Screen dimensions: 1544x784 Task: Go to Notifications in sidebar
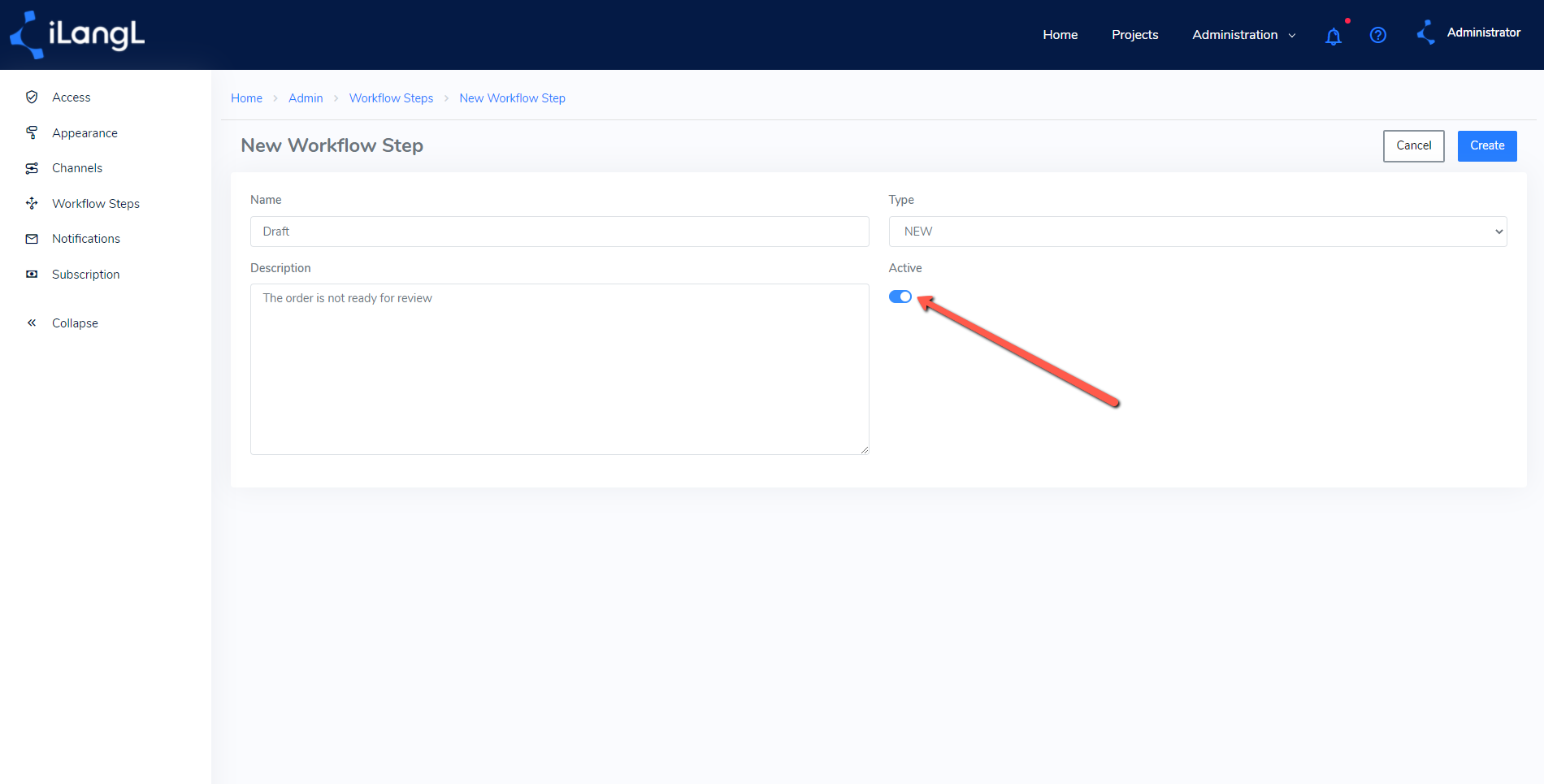pyautogui.click(x=86, y=239)
